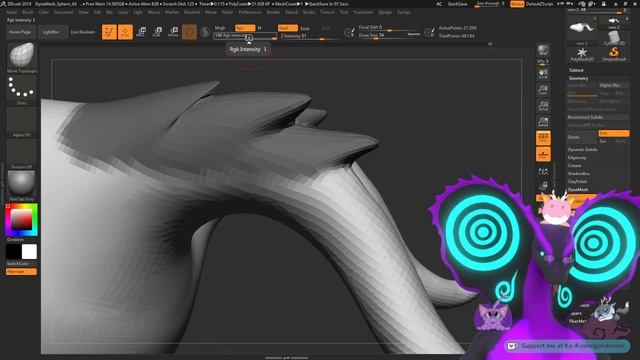640x360 pixels.
Task: Click the current tool thumbnail
Action: tap(582, 28)
